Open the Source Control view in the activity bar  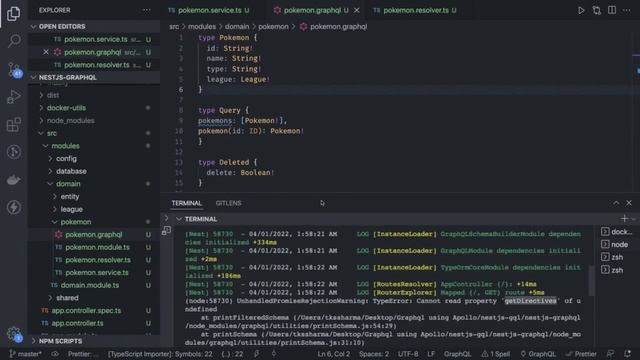click(x=14, y=69)
